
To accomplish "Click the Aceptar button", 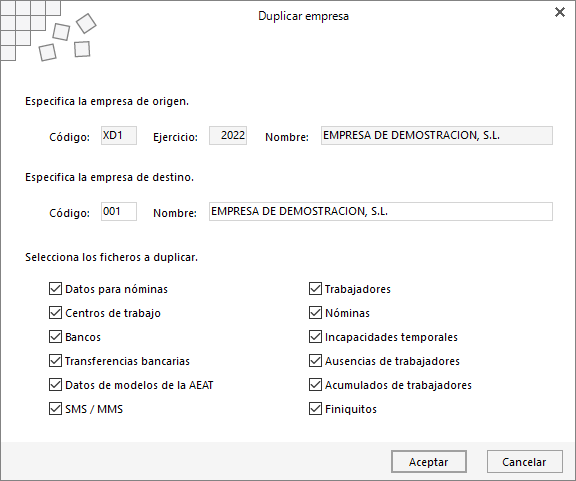I will coord(429,462).
